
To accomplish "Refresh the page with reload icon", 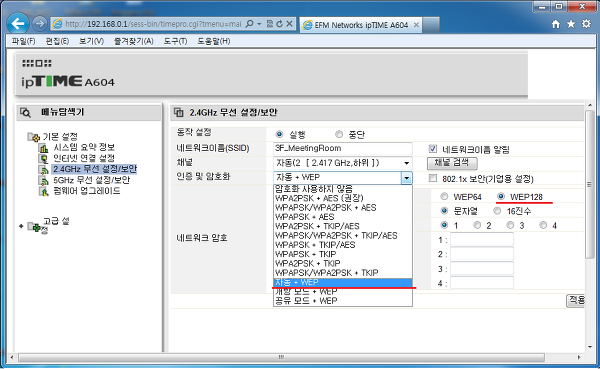I will (280, 24).
